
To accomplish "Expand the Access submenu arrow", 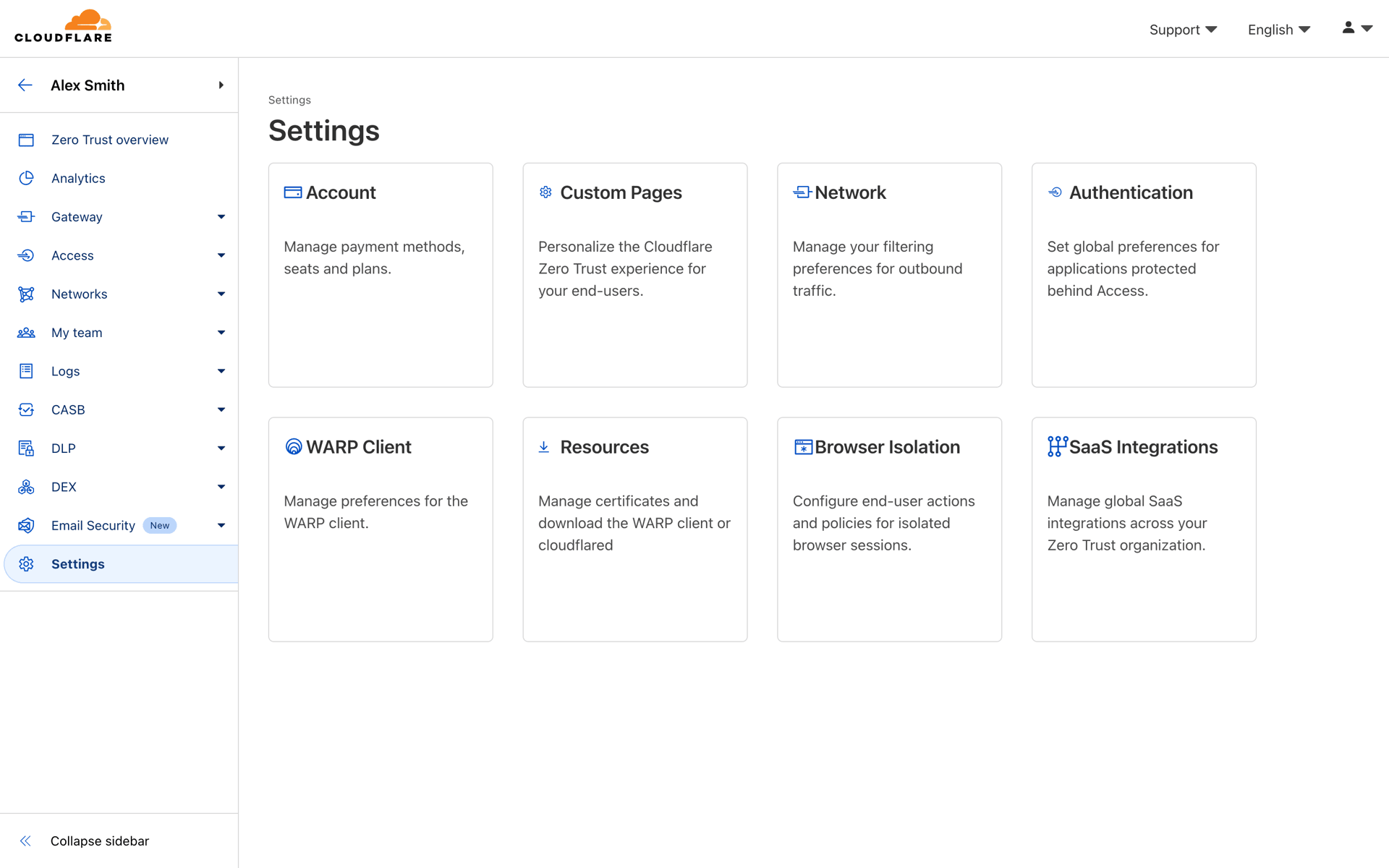I will [x=221, y=255].
